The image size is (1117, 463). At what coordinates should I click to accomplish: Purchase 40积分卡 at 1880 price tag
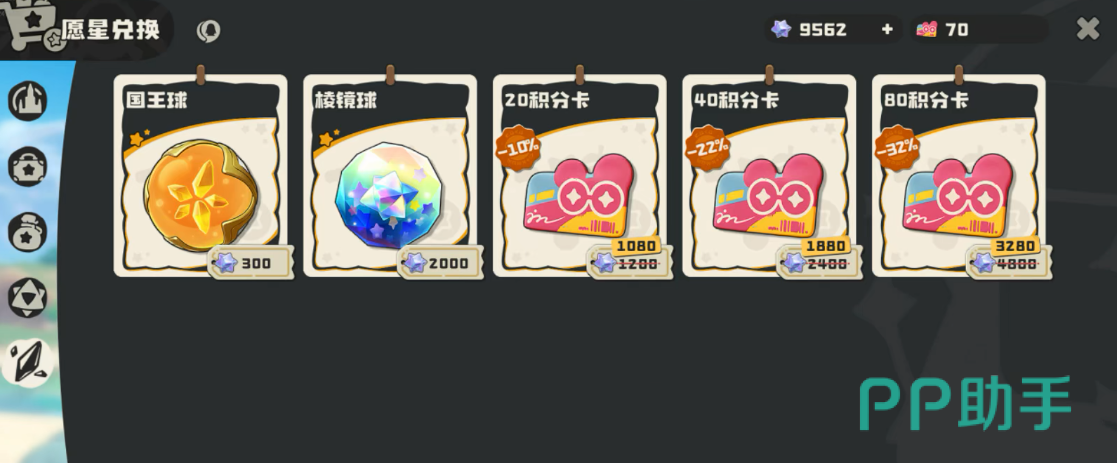pos(819,257)
